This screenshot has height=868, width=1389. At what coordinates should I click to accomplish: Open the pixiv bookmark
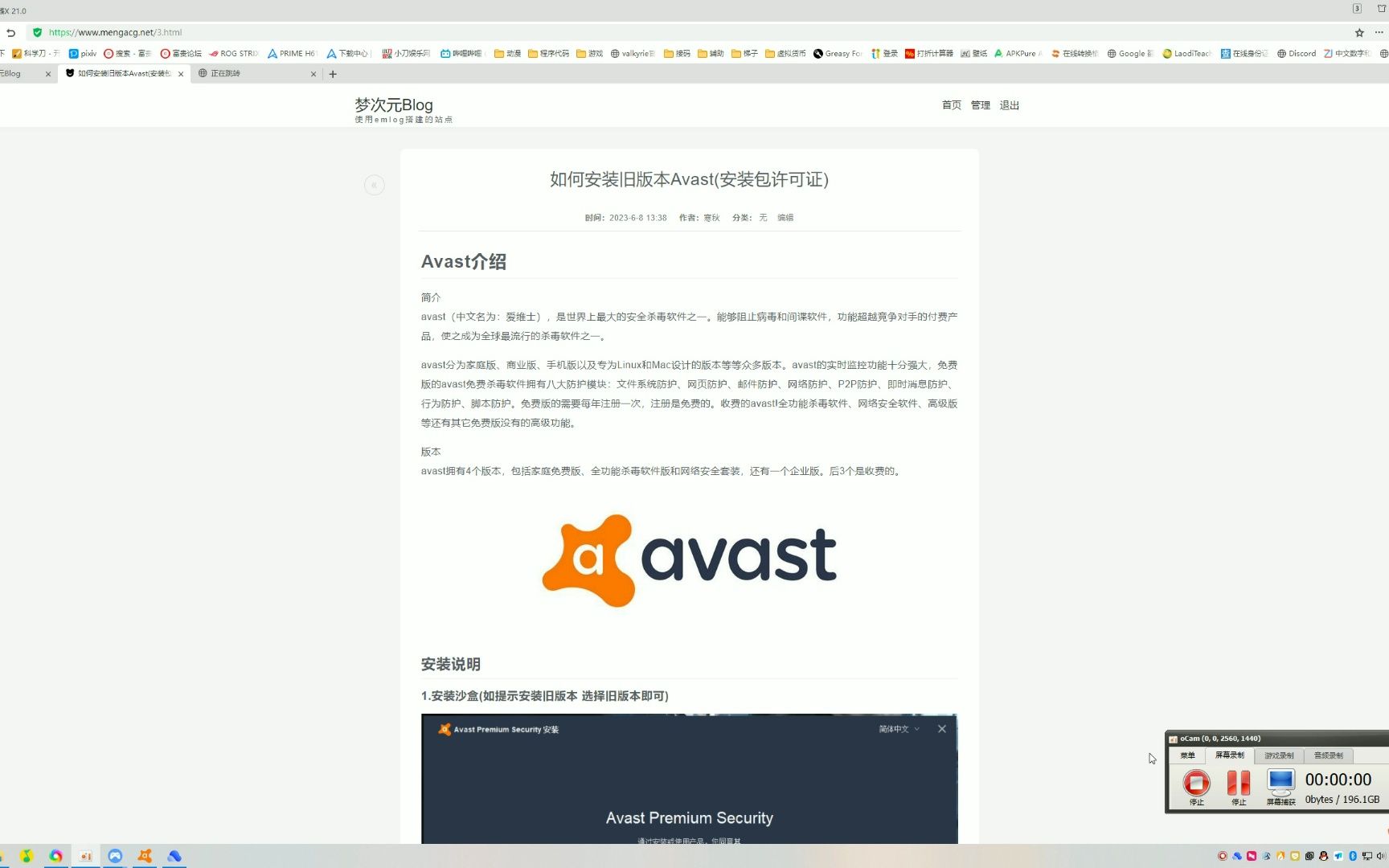tap(83, 54)
